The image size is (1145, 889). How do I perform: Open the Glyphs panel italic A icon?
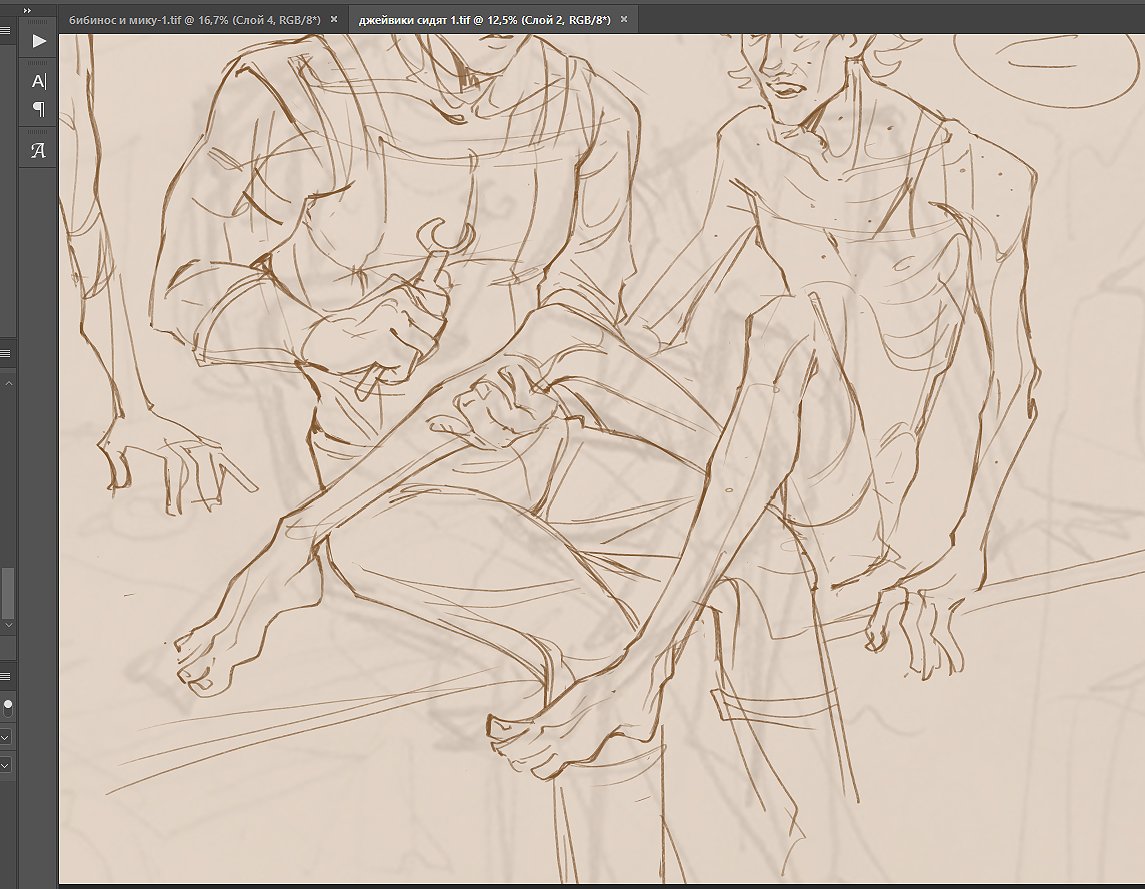(x=39, y=150)
